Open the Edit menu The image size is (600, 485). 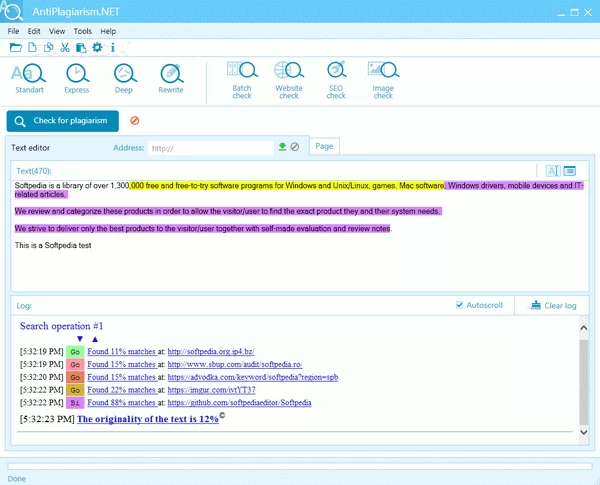pos(34,31)
